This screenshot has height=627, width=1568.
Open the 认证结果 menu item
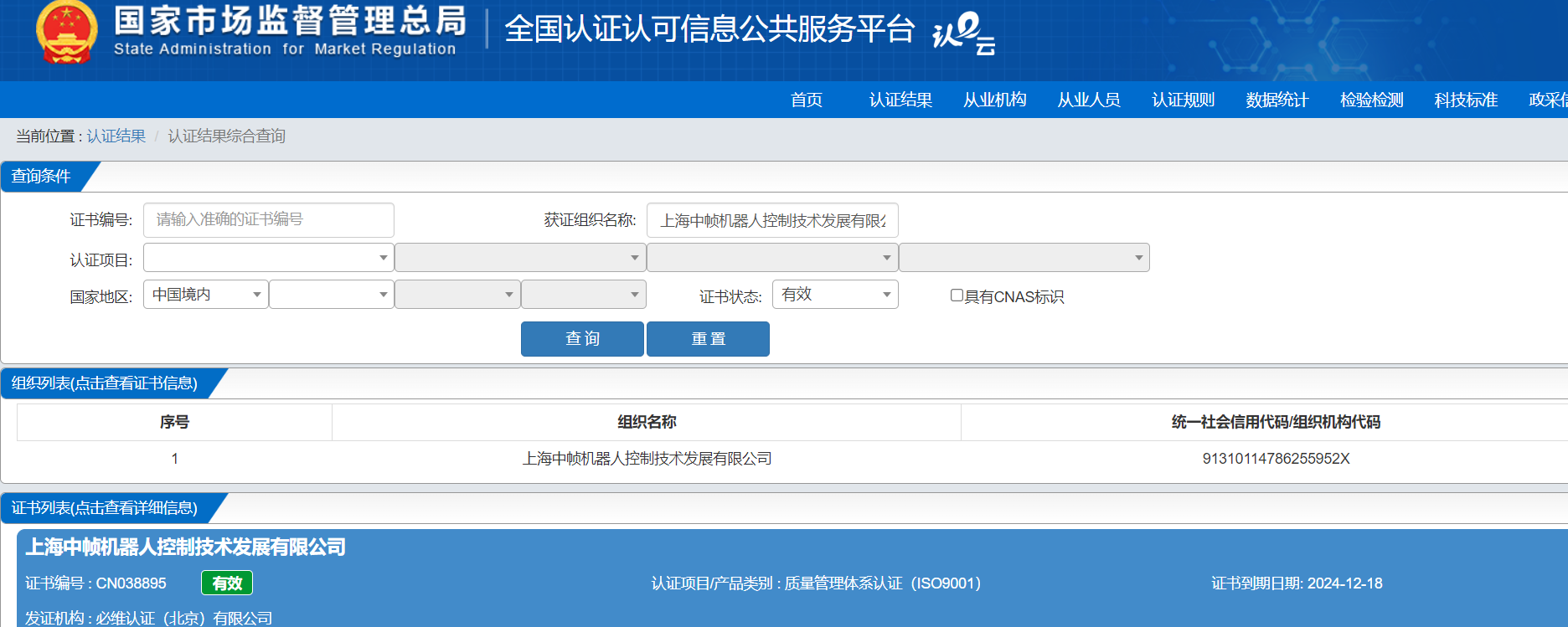[900, 100]
